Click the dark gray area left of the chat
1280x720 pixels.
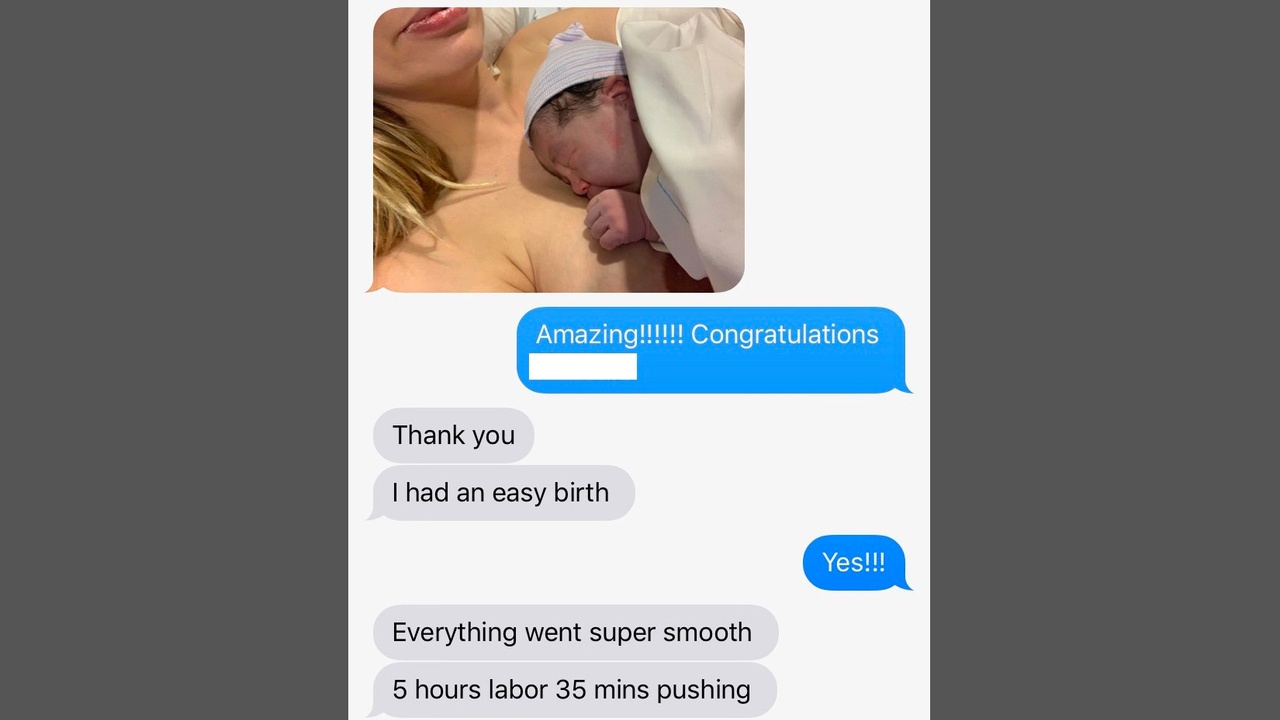pyautogui.click(x=174, y=360)
